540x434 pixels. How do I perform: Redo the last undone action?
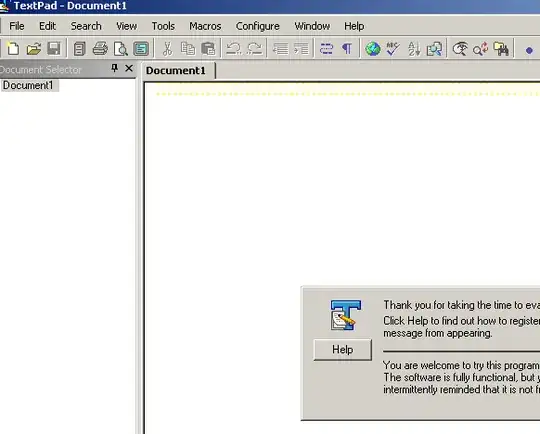(x=255, y=49)
